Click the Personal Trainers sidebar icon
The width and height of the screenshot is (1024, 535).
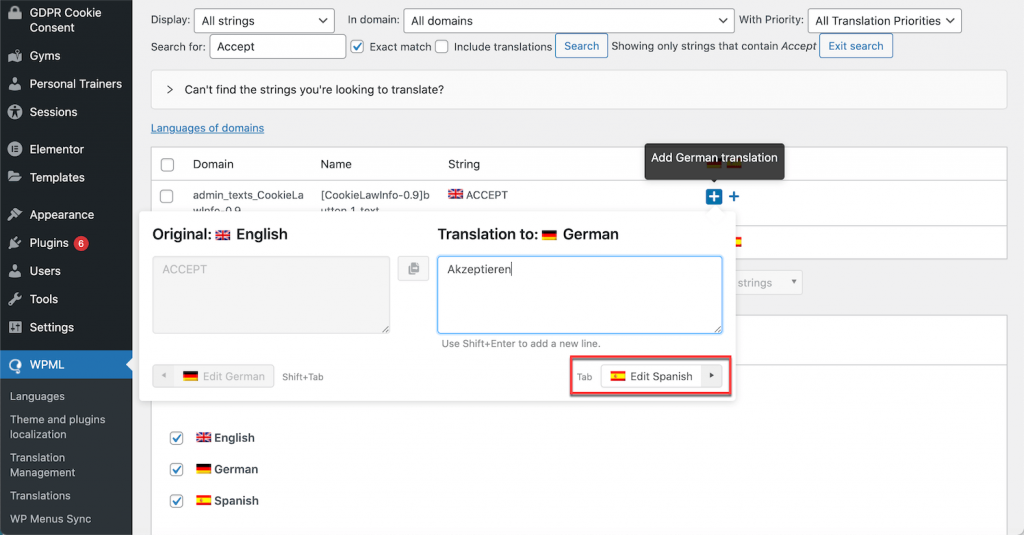(15, 84)
